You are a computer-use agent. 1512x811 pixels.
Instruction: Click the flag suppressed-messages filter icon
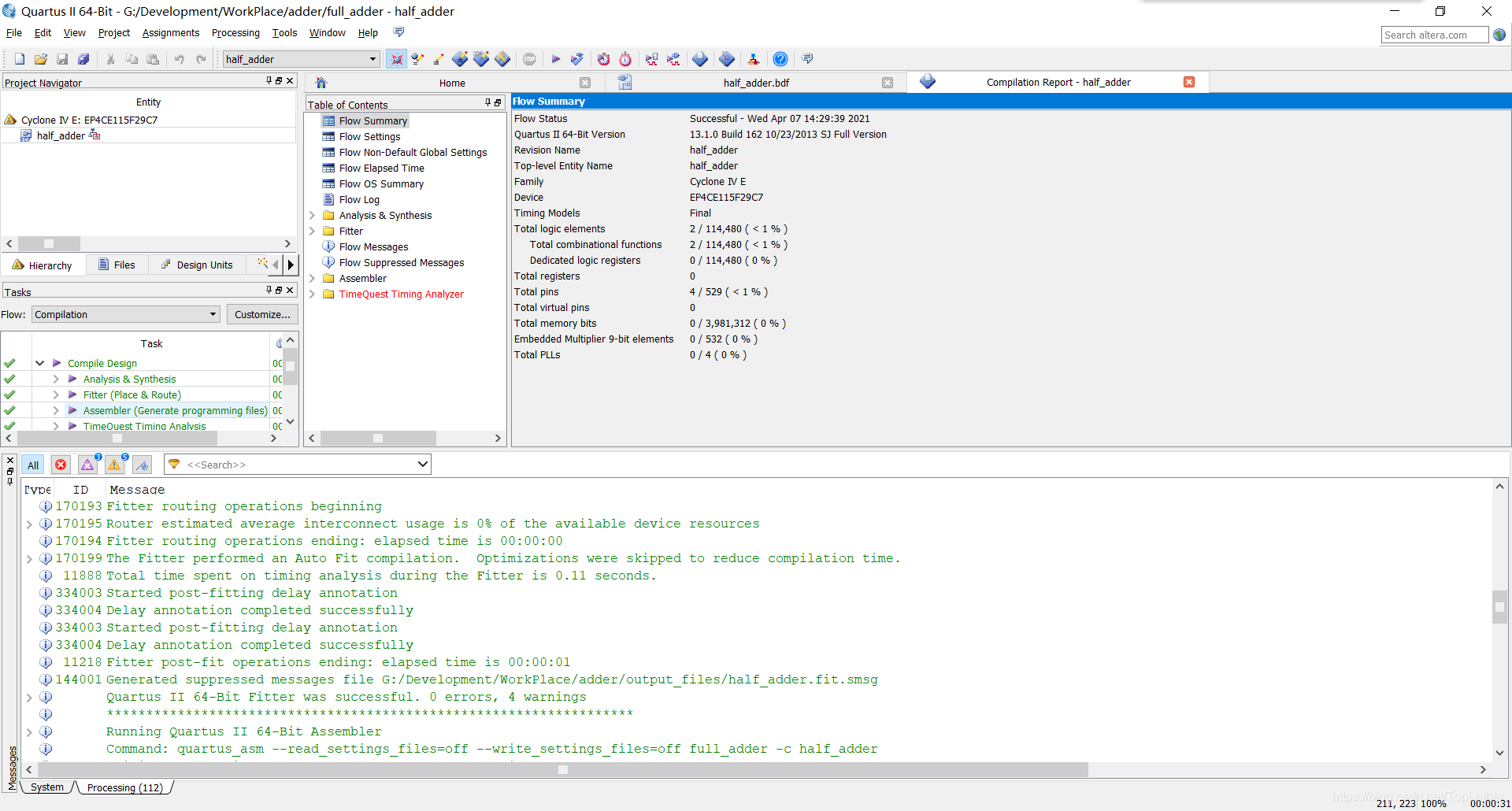pos(142,465)
